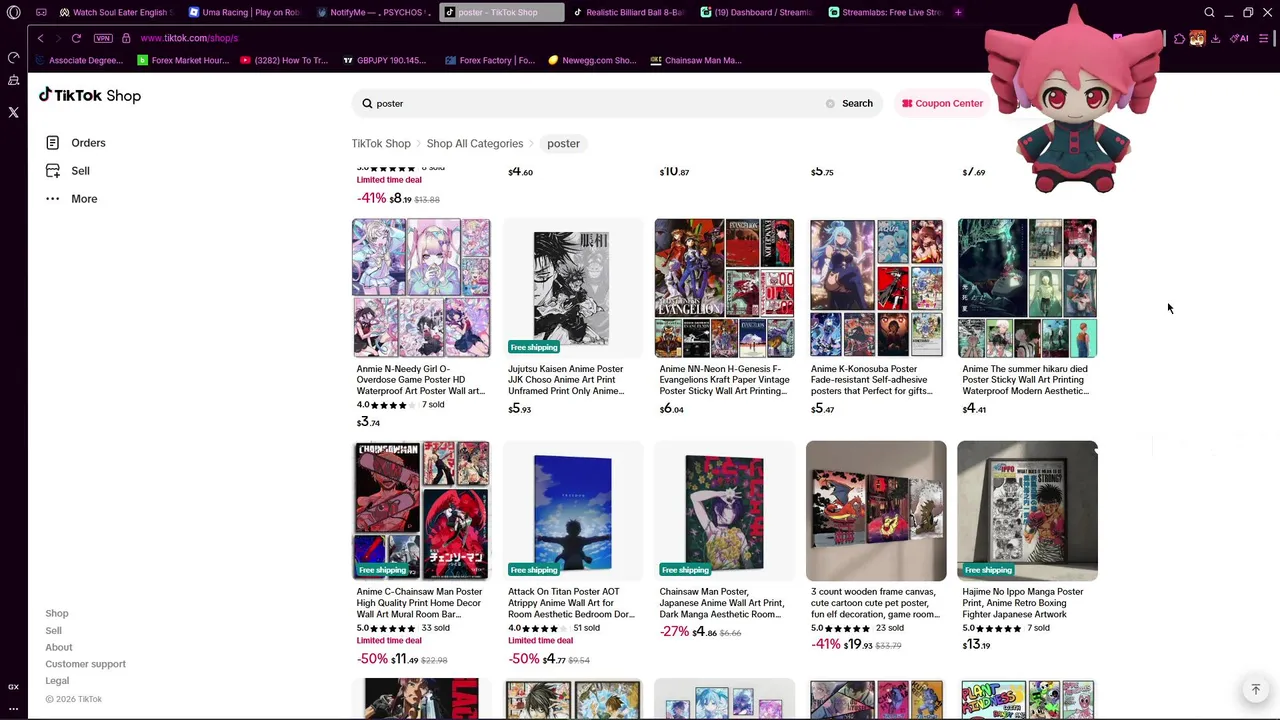Open Newegg.com bookmark
The height and width of the screenshot is (720, 1280).
(592, 60)
